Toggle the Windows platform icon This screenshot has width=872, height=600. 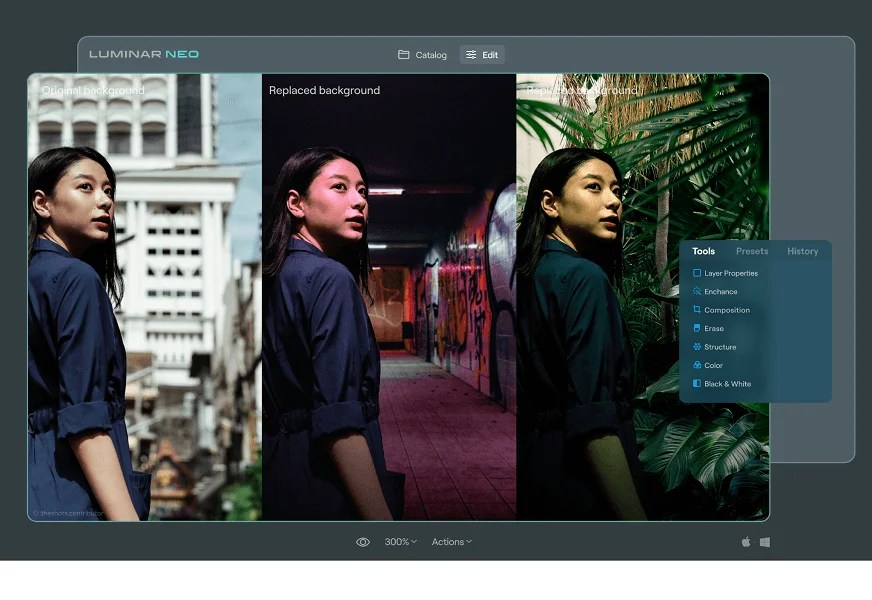(764, 541)
